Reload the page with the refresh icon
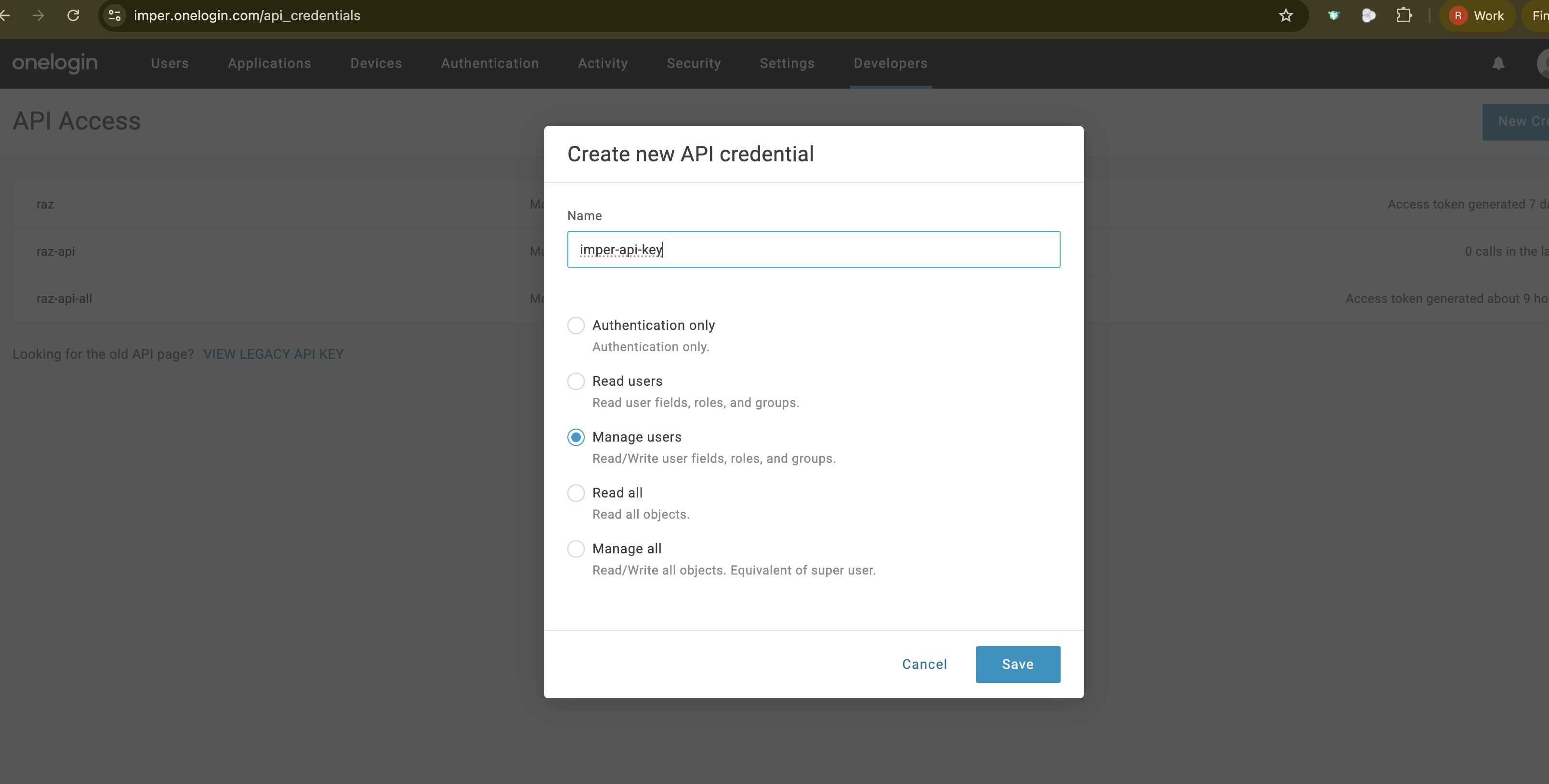 click(73, 15)
